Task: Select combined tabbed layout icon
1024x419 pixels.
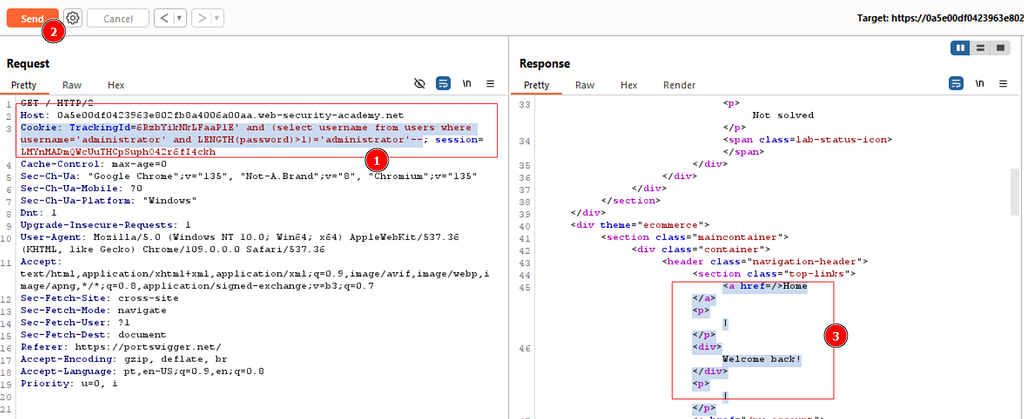Action: pos(999,48)
